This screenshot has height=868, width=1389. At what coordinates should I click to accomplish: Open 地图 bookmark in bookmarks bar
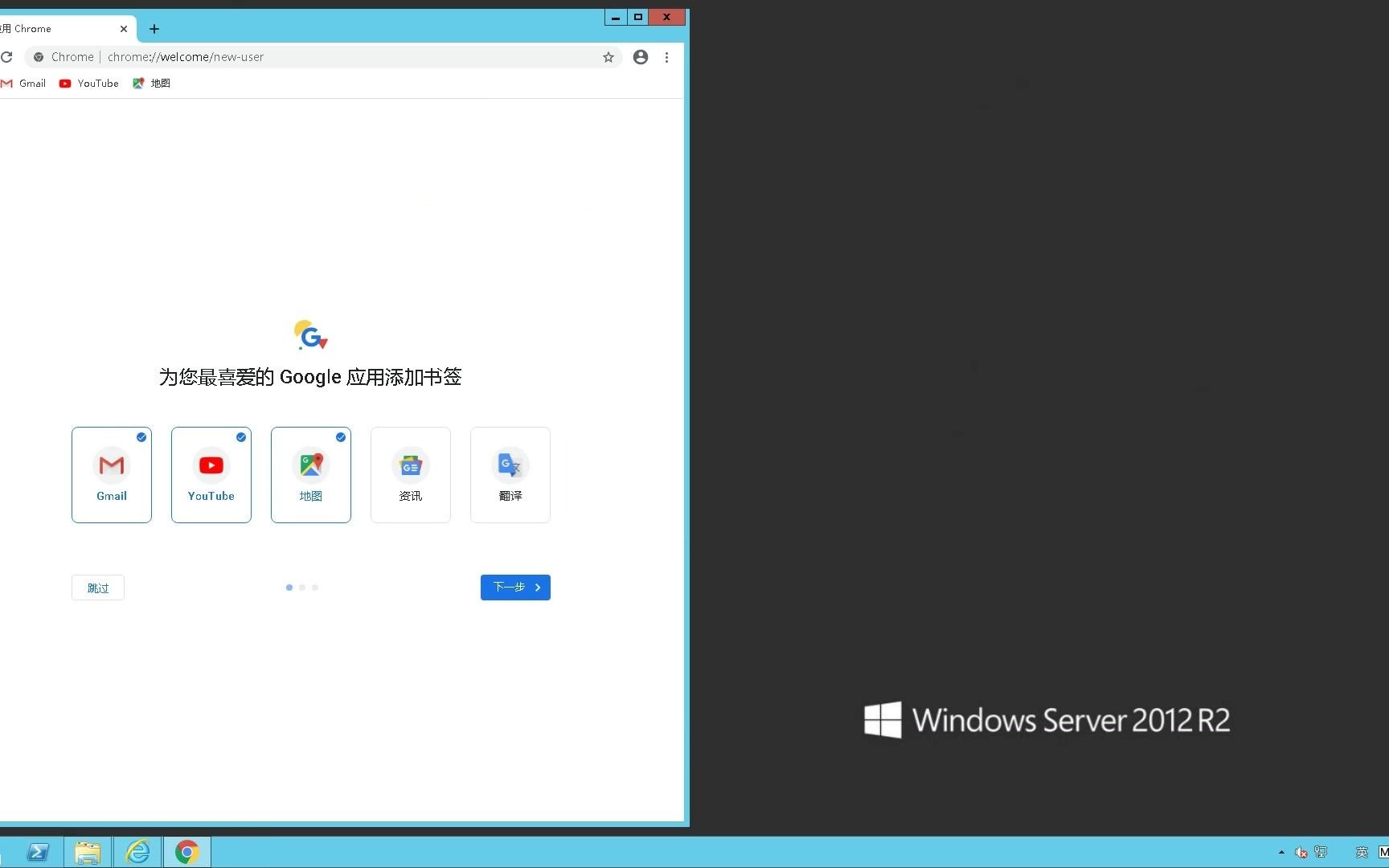click(x=152, y=84)
